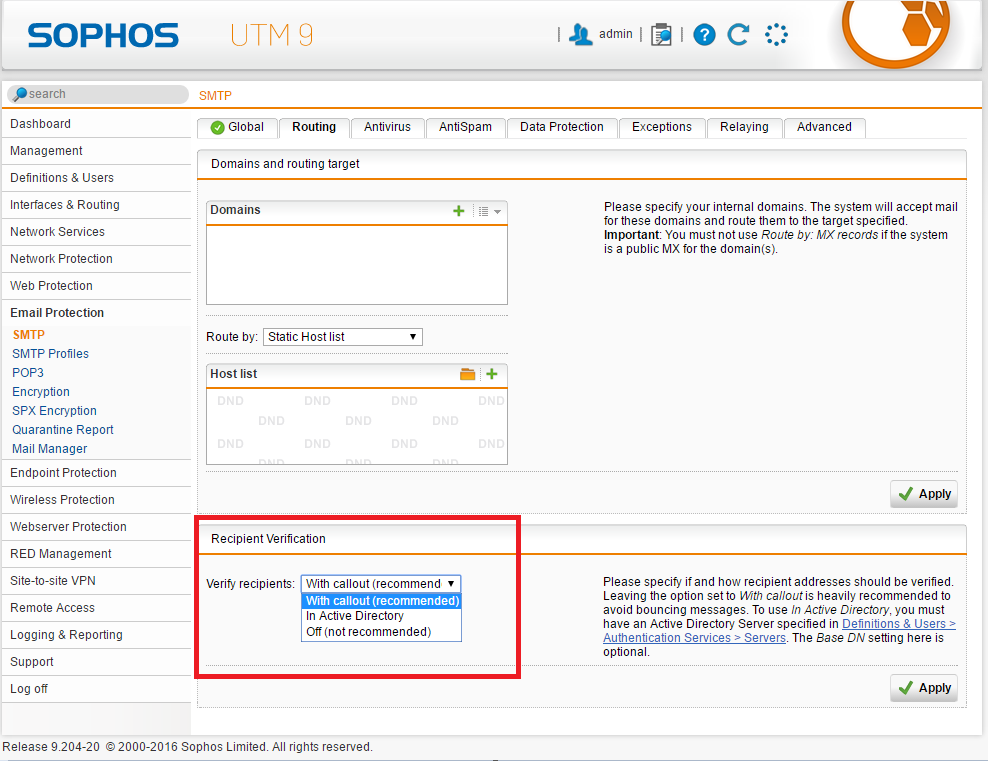The height and width of the screenshot is (761, 988).
Task: Click inside the Domains list box
Action: 357,265
